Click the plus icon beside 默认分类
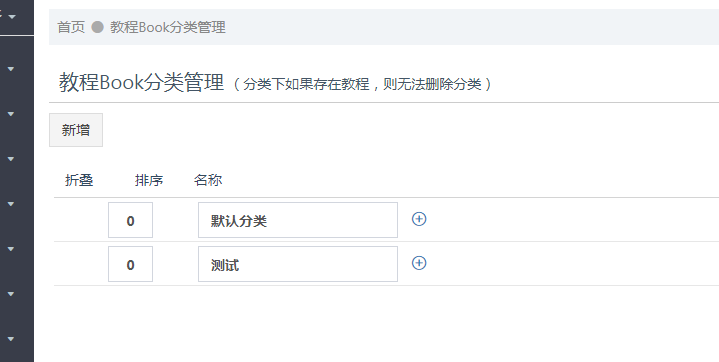719x362 pixels. point(419,219)
